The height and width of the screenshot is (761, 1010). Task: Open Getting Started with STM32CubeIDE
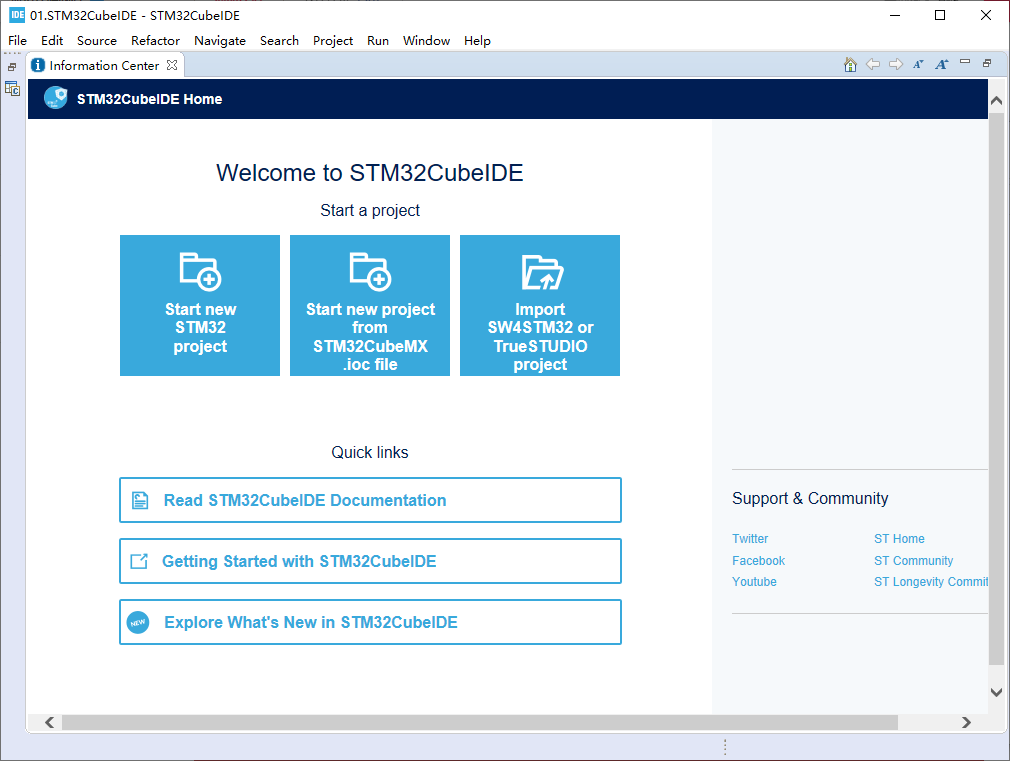tap(370, 561)
